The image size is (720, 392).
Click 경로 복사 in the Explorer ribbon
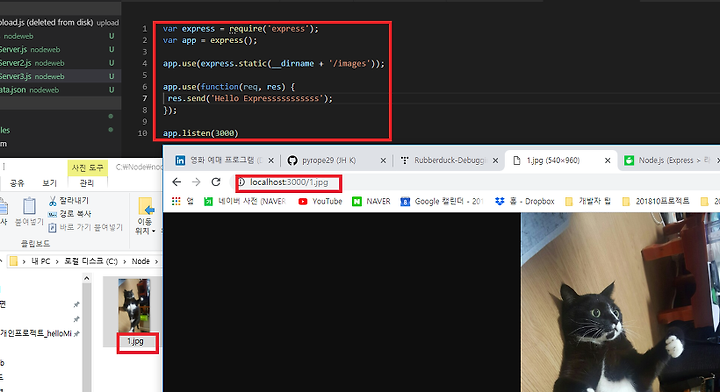click(x=70, y=214)
